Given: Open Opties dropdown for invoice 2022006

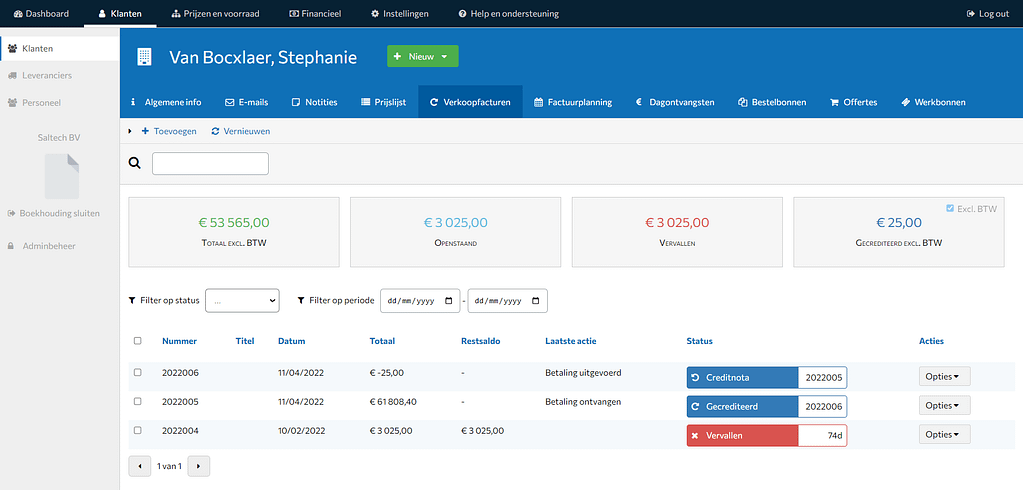Looking at the screenshot, I should click(945, 376).
